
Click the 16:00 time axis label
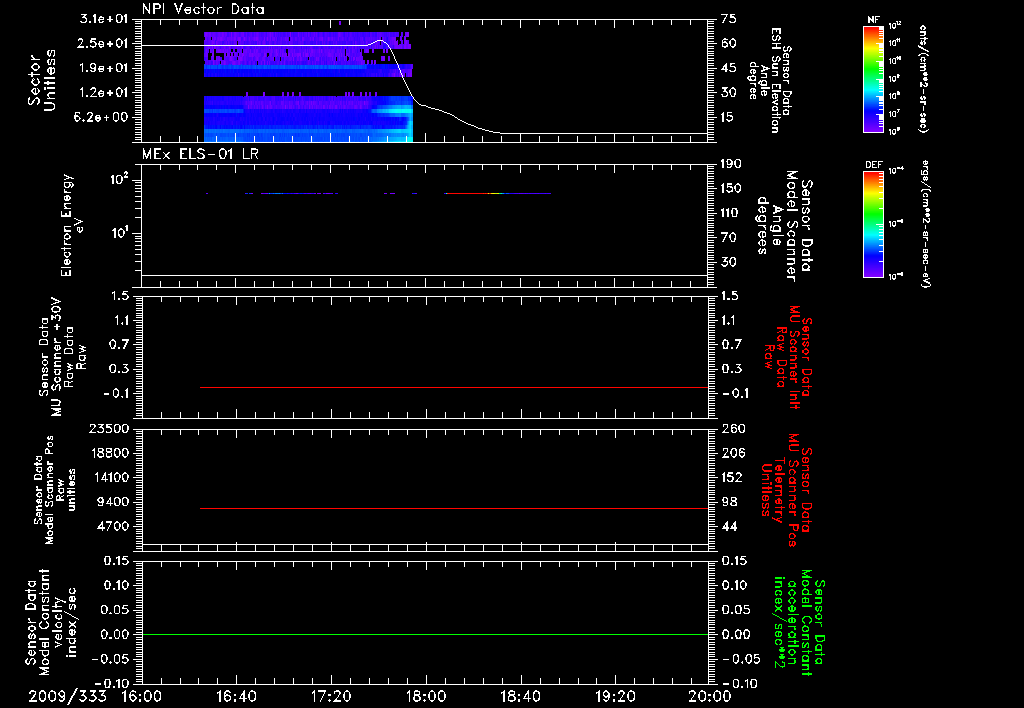coord(142,696)
